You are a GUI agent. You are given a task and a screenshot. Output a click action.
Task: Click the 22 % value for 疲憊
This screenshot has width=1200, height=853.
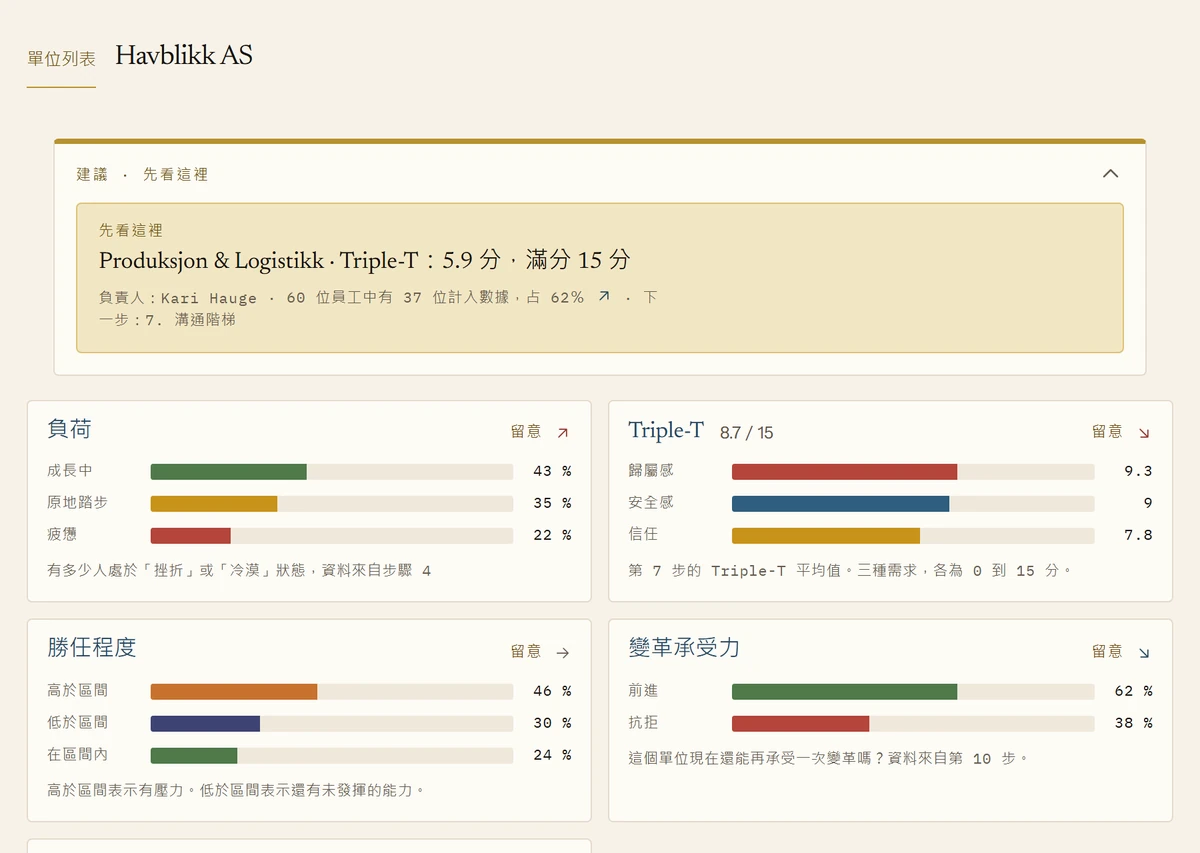[x=552, y=535]
